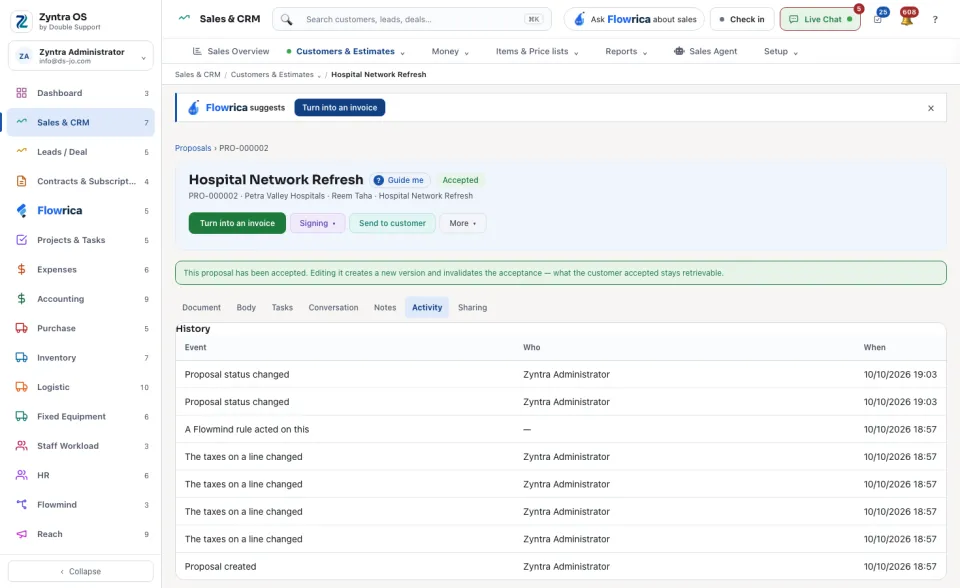Viewport: 960px width, 588px height.
Task: Click the Proposal created event row
Action: [561, 567]
